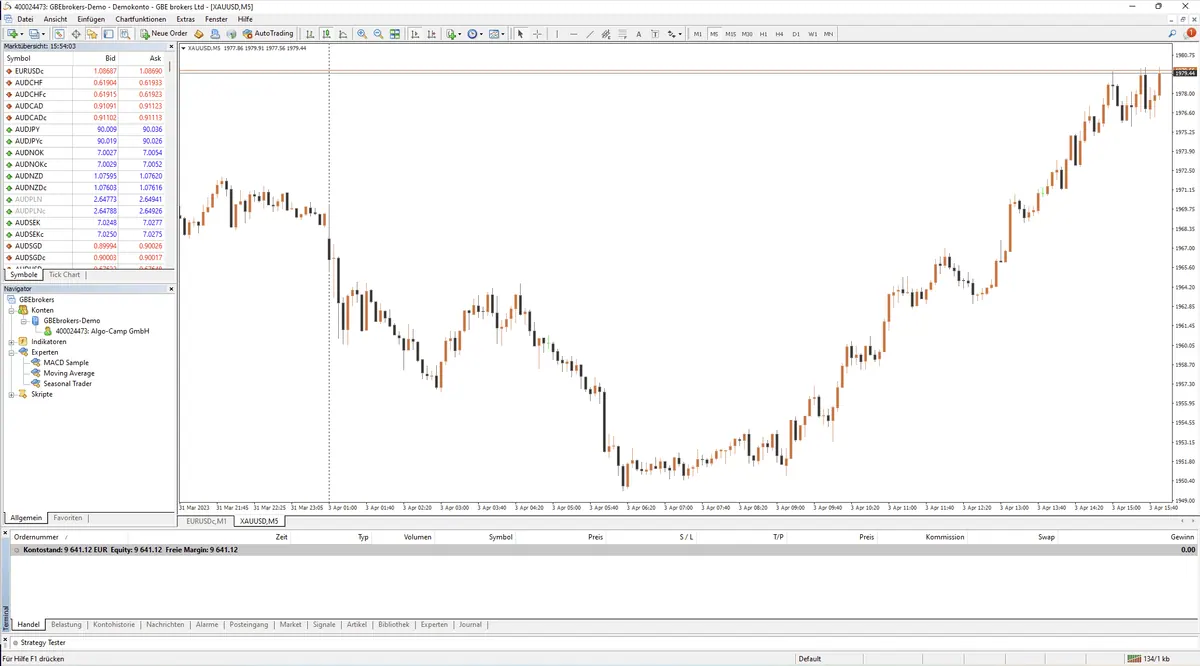Toggle the Market Watch window icon
The image size is (1200, 666).
tap(58, 33)
